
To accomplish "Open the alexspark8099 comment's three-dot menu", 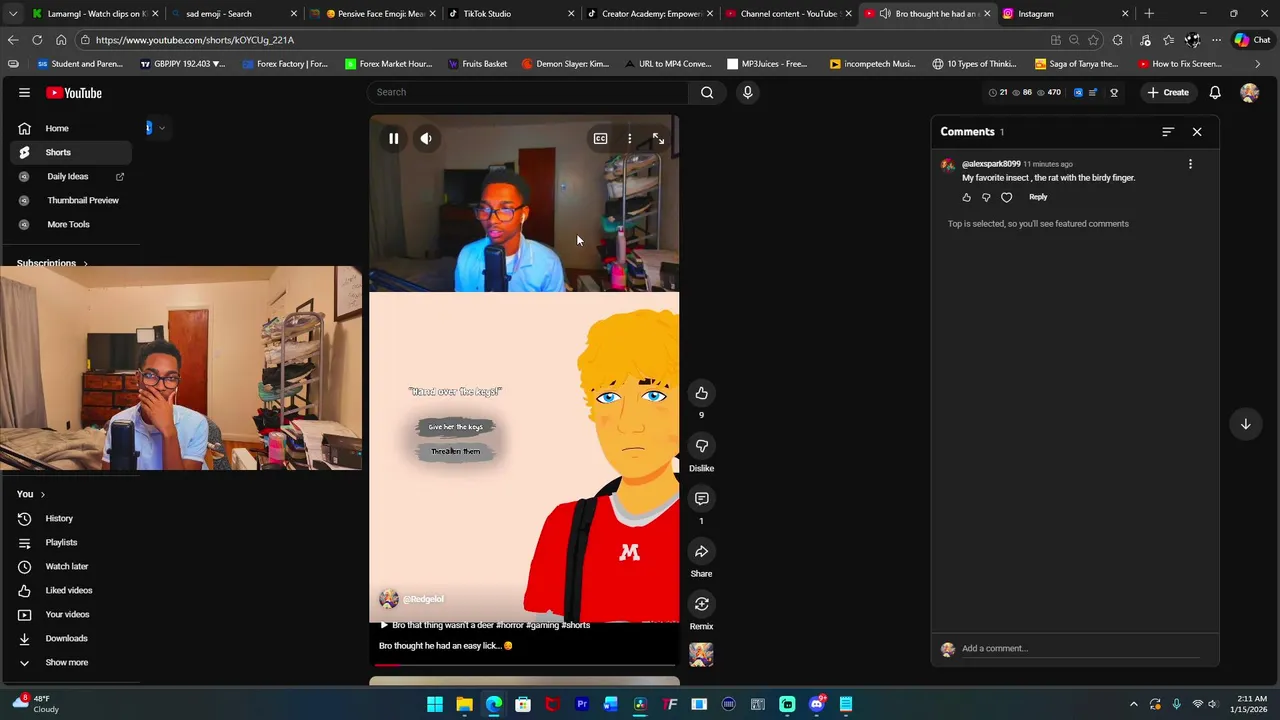I will 1190,164.
